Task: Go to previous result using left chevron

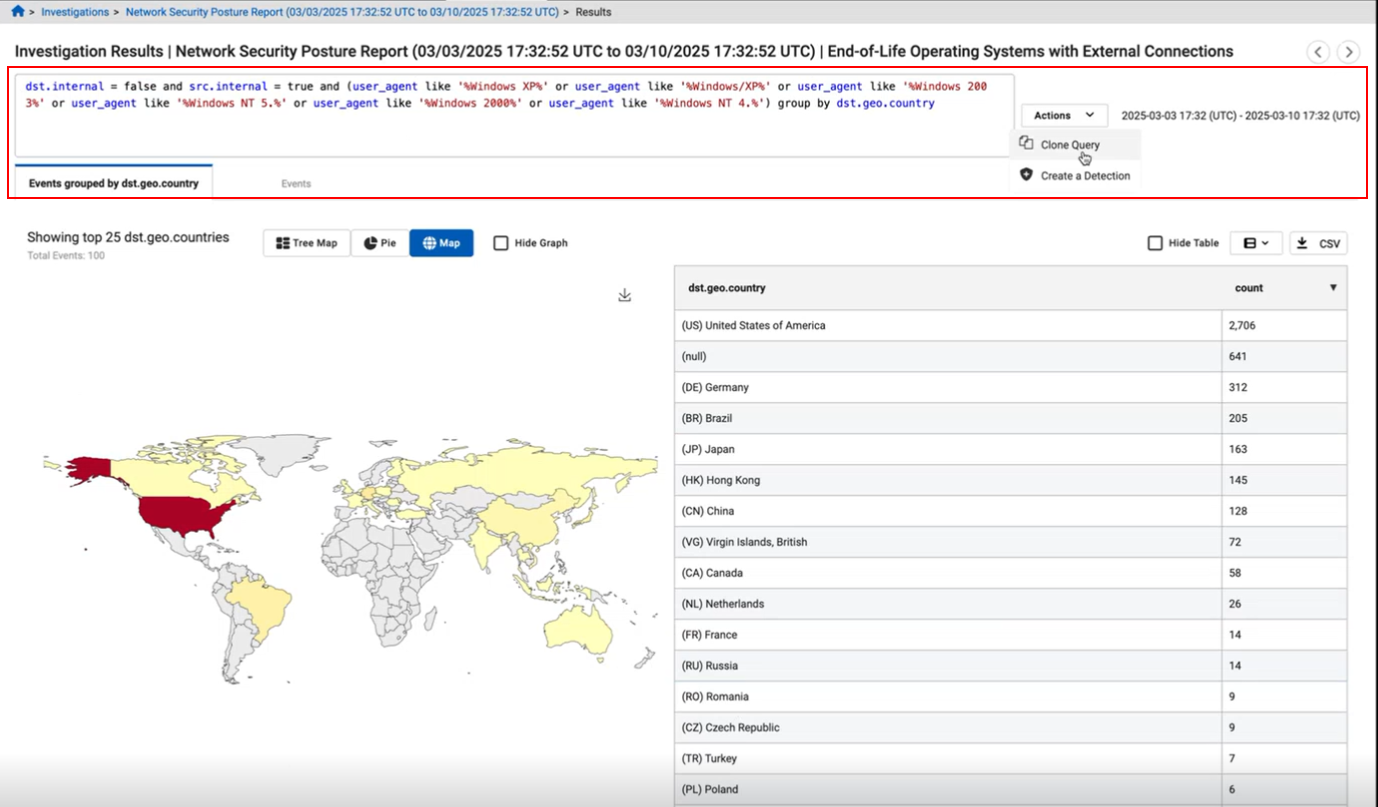Action: point(1318,52)
